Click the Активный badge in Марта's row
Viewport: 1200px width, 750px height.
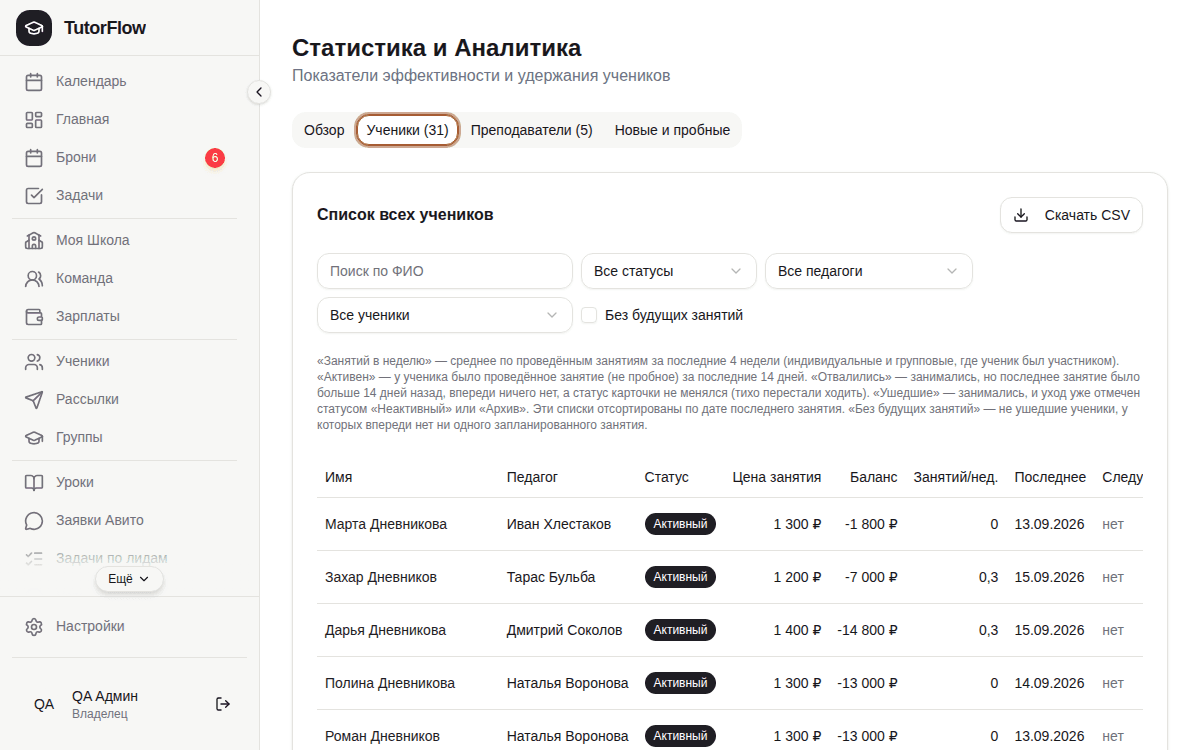coord(680,524)
